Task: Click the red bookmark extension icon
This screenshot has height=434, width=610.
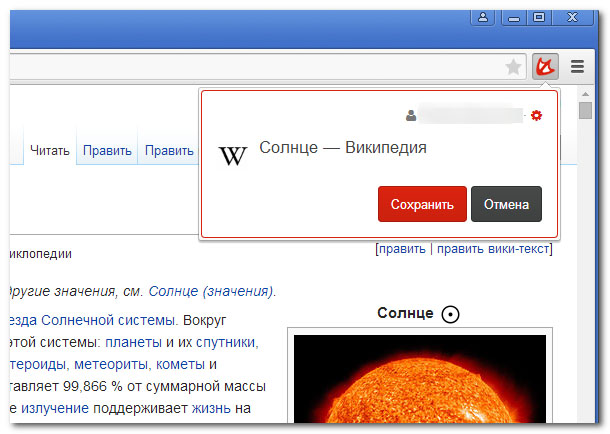Action: point(545,66)
